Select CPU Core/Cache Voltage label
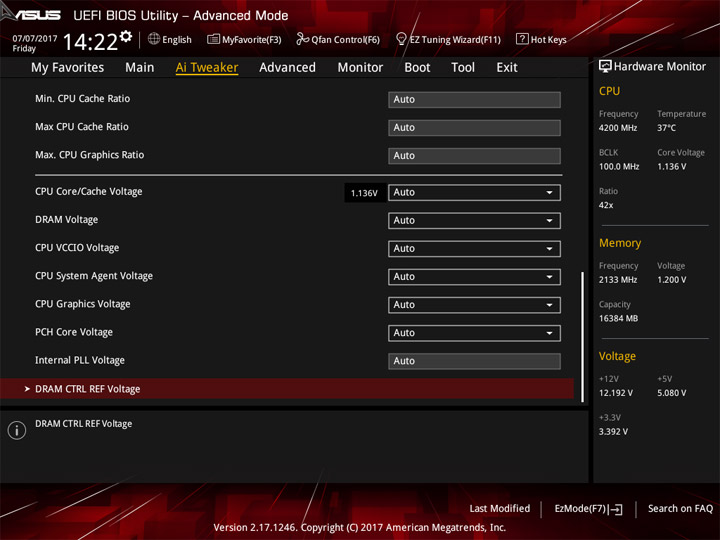 [89, 191]
